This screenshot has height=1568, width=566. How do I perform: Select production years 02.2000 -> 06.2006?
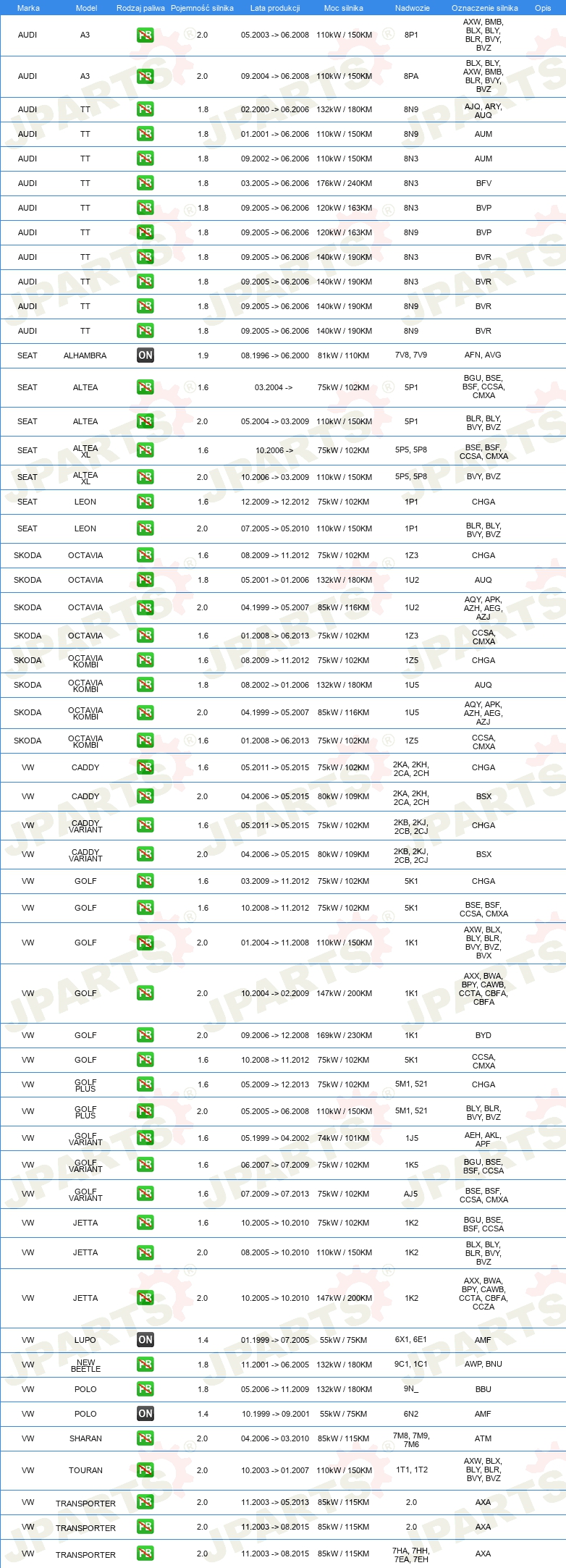(275, 109)
